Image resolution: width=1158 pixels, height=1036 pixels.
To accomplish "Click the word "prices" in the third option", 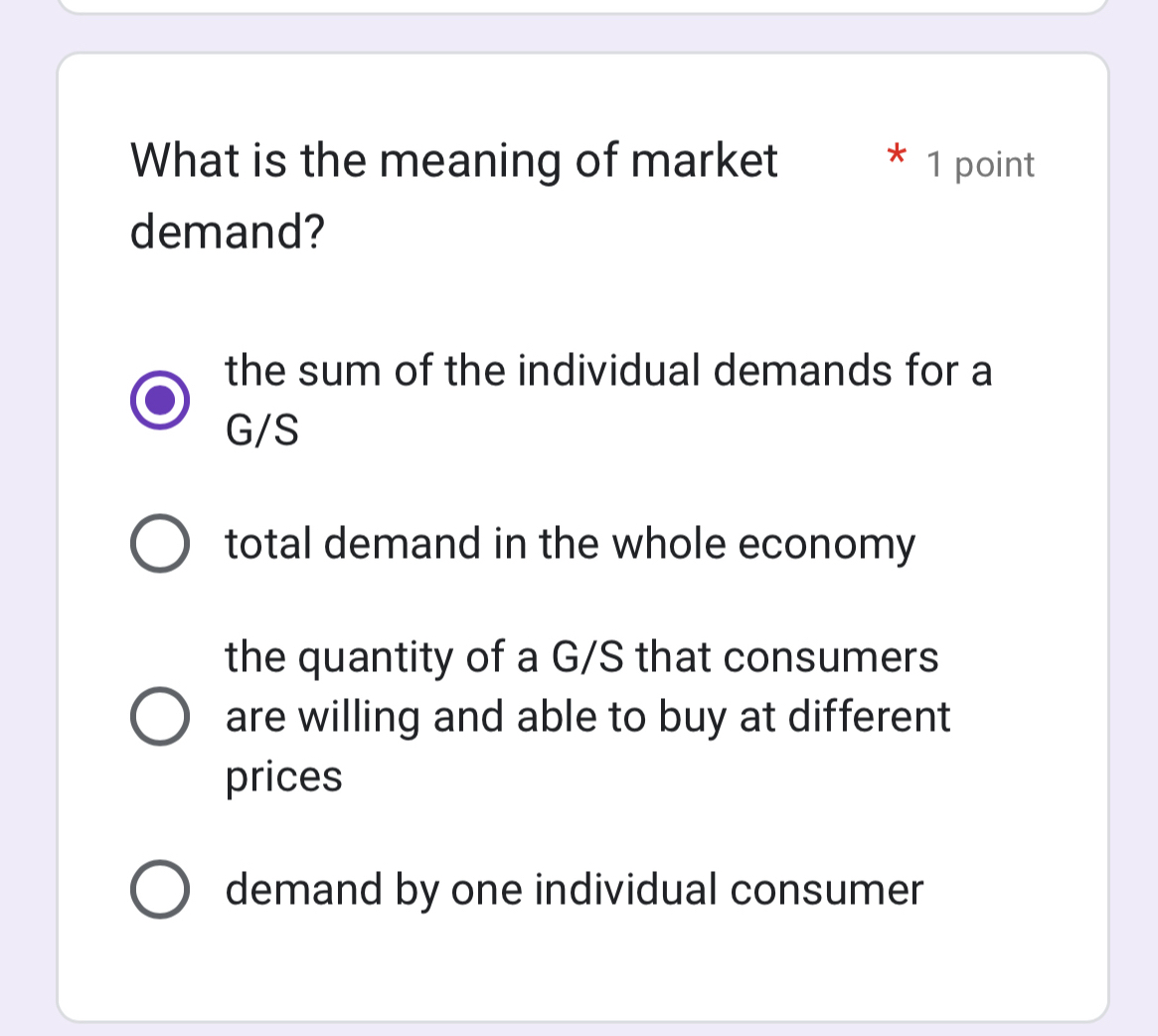I will (x=283, y=777).
